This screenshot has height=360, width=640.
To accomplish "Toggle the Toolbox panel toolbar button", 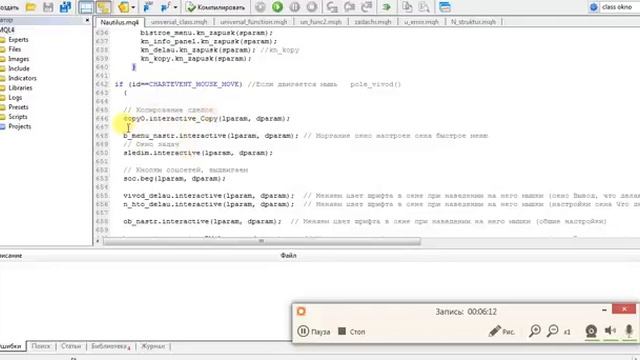I will (103, 7).
